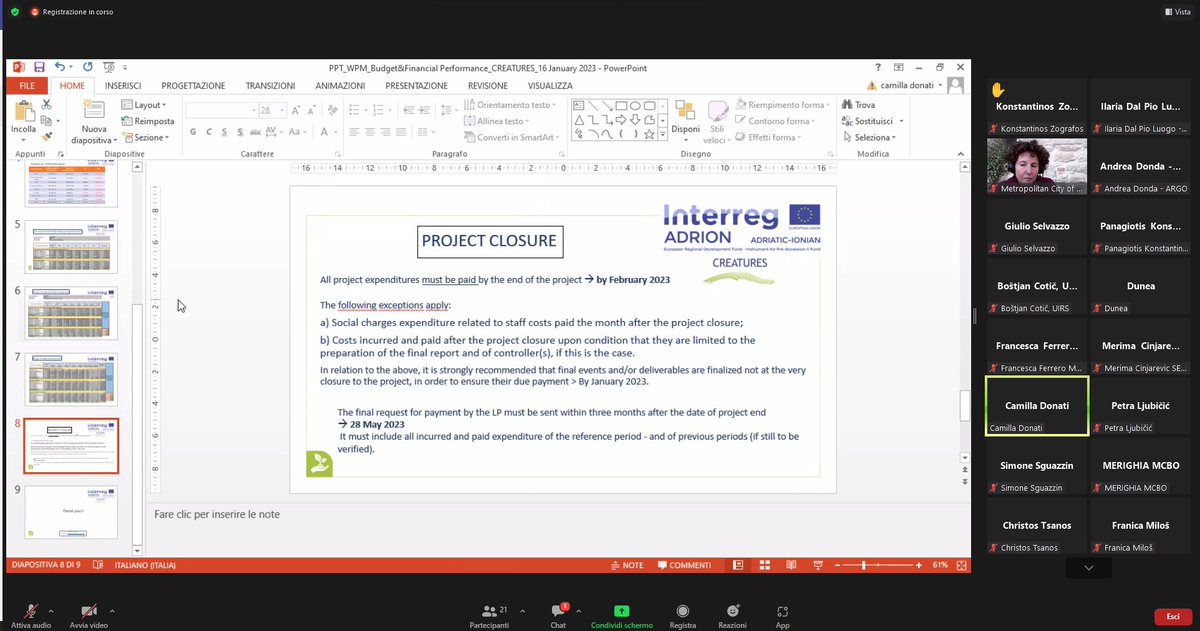Fit slide to current window
Viewport: 1200px width, 631px height.
961,565
